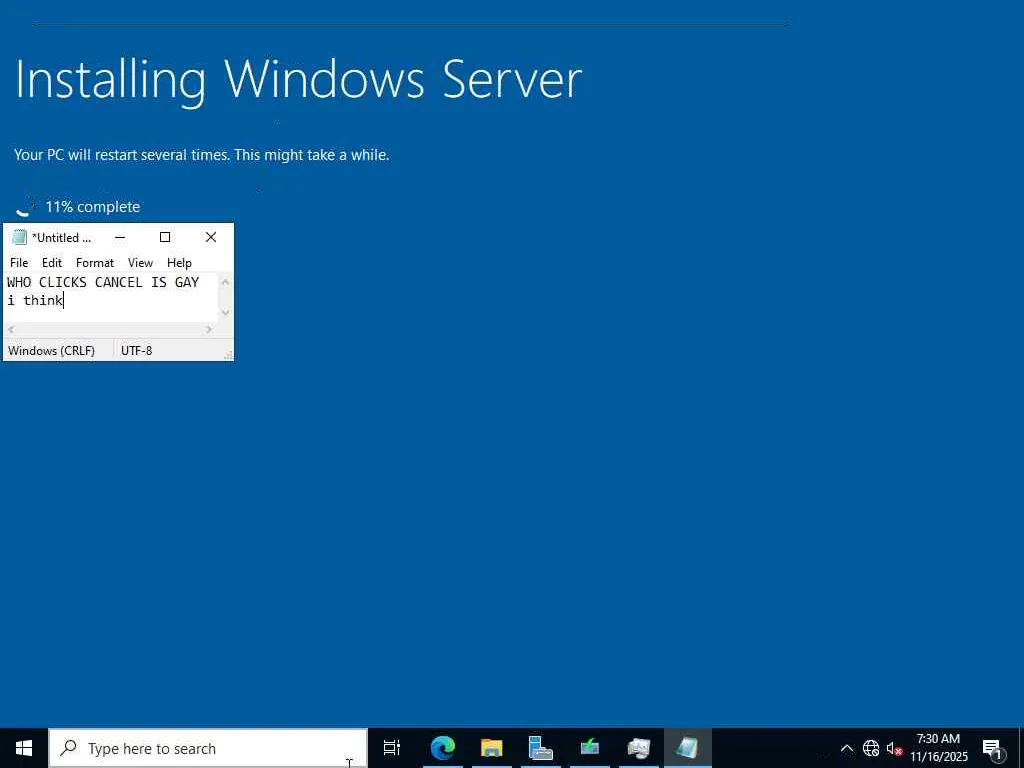Screen dimensions: 1024x768
Task: Maximize the Untitled Notepad window
Action: (x=165, y=237)
